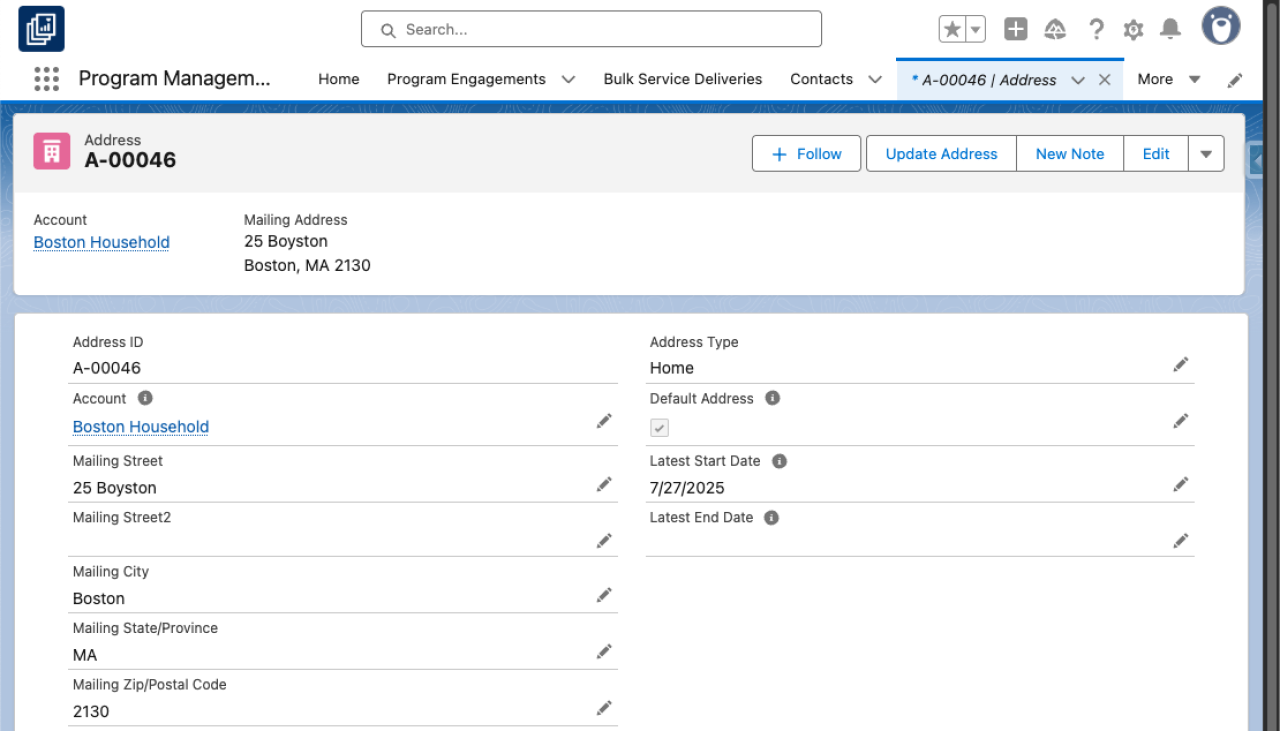
Task: Open the user avatar menu
Action: tap(1221, 26)
